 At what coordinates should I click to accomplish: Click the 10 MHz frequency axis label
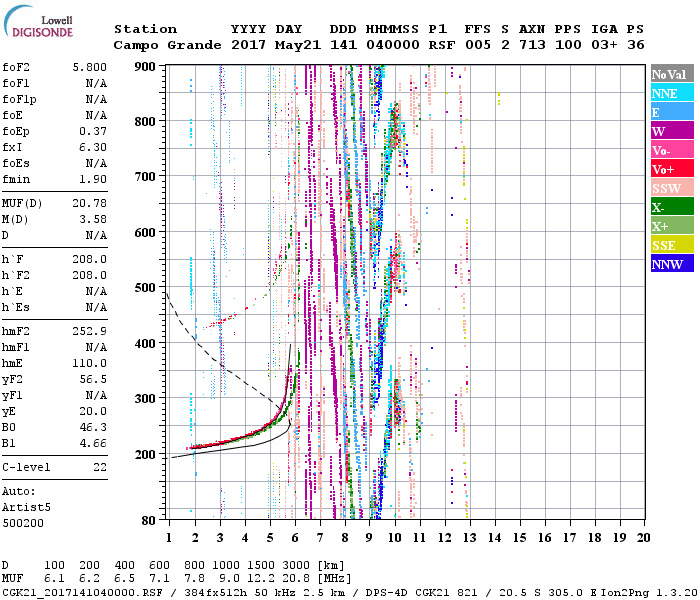[x=395, y=538]
